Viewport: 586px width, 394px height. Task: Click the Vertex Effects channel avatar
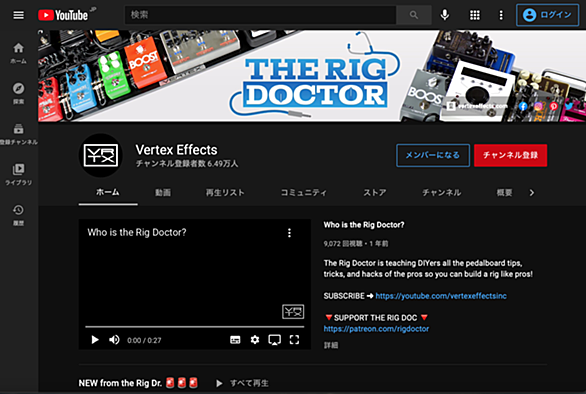[x=101, y=155]
